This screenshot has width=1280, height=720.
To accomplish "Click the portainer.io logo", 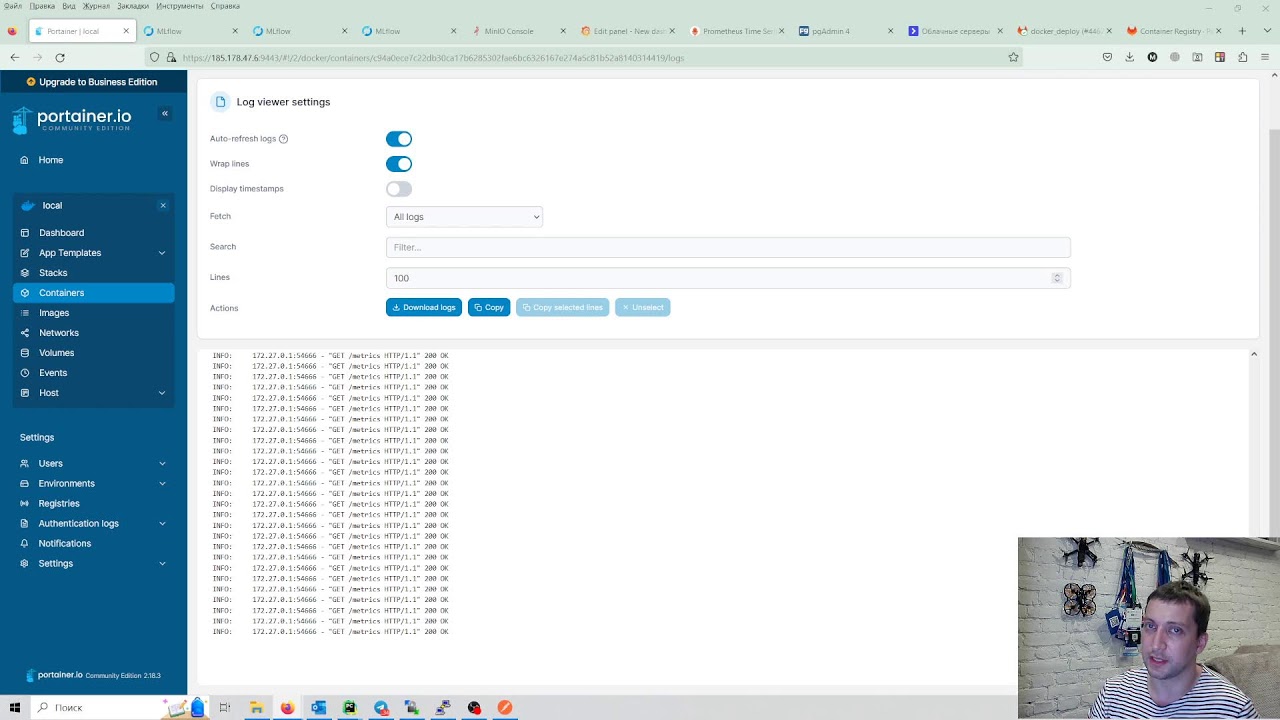I will click(x=71, y=120).
